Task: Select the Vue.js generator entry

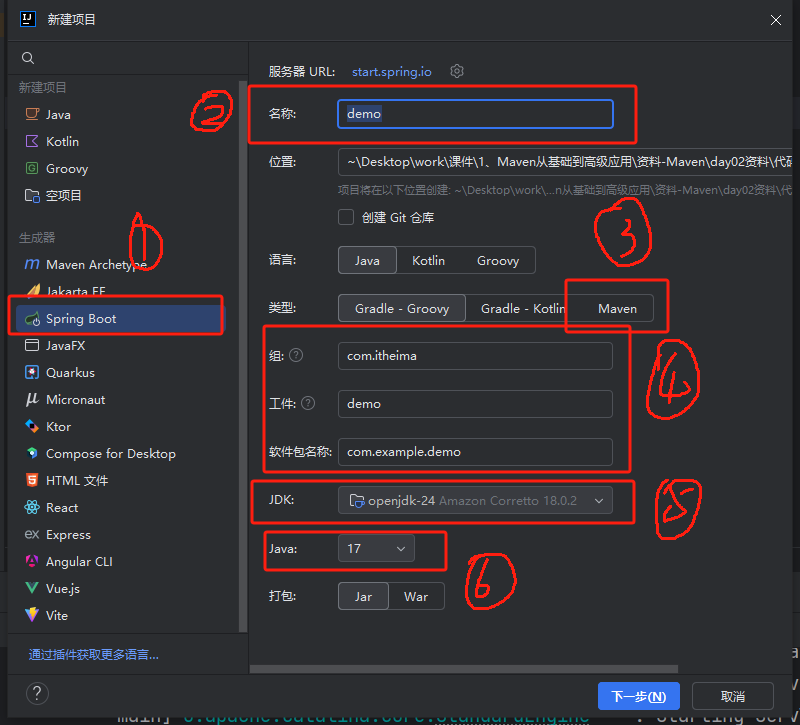Action: [x=120, y=589]
